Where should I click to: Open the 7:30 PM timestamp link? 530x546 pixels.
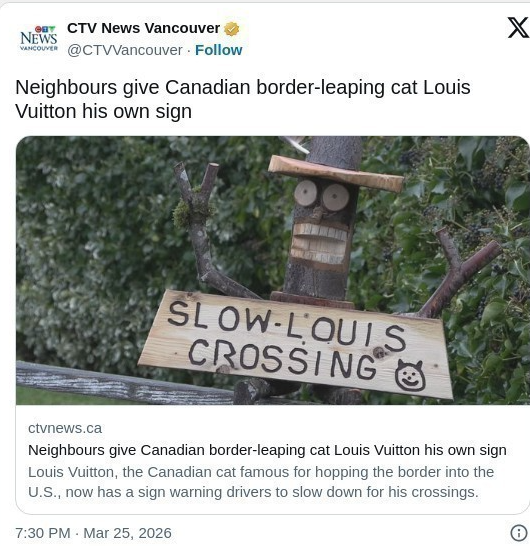[x=43, y=533]
